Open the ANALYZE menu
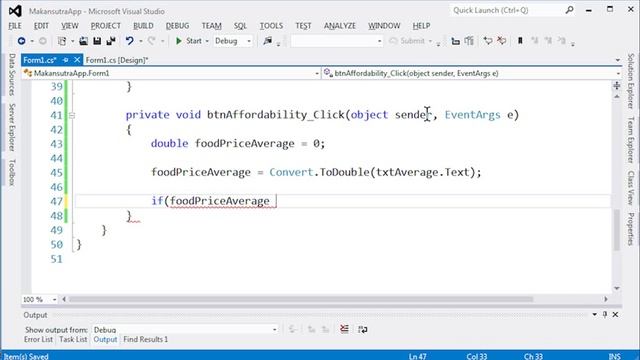640x360 pixels. pos(340,26)
